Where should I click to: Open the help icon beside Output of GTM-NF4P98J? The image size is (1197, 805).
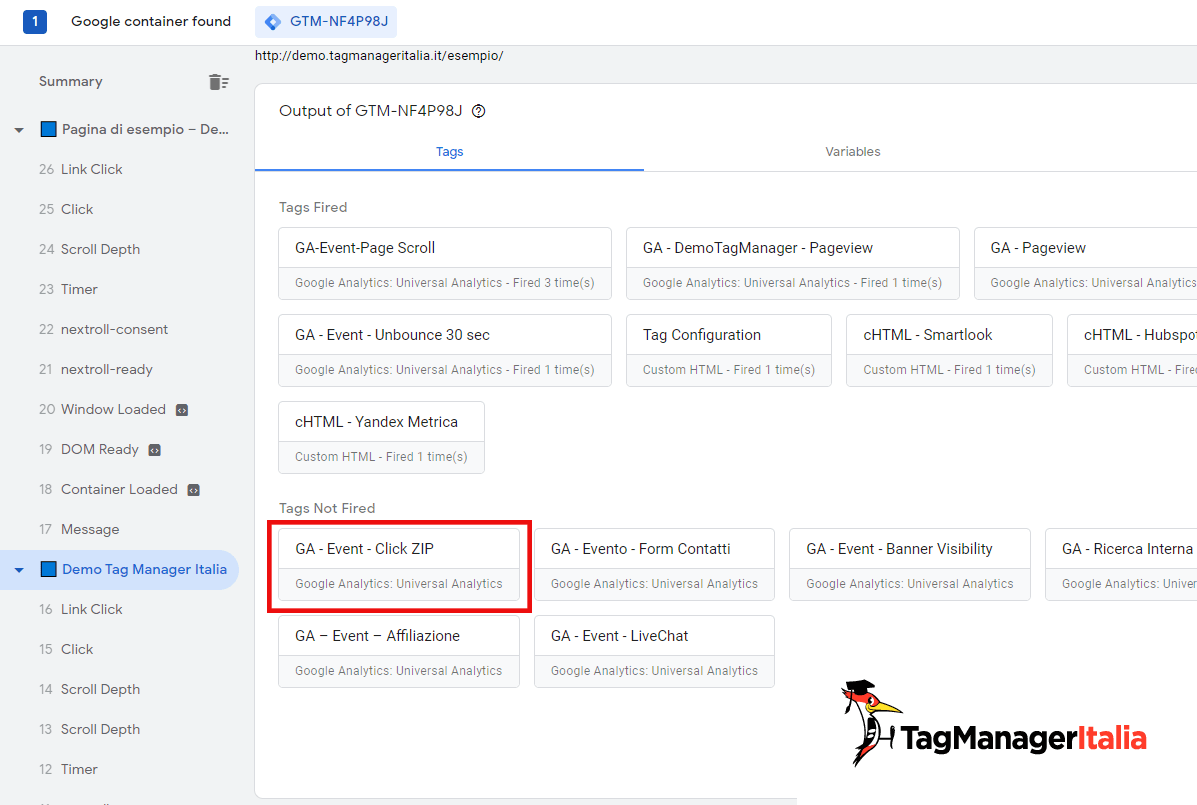tap(479, 111)
